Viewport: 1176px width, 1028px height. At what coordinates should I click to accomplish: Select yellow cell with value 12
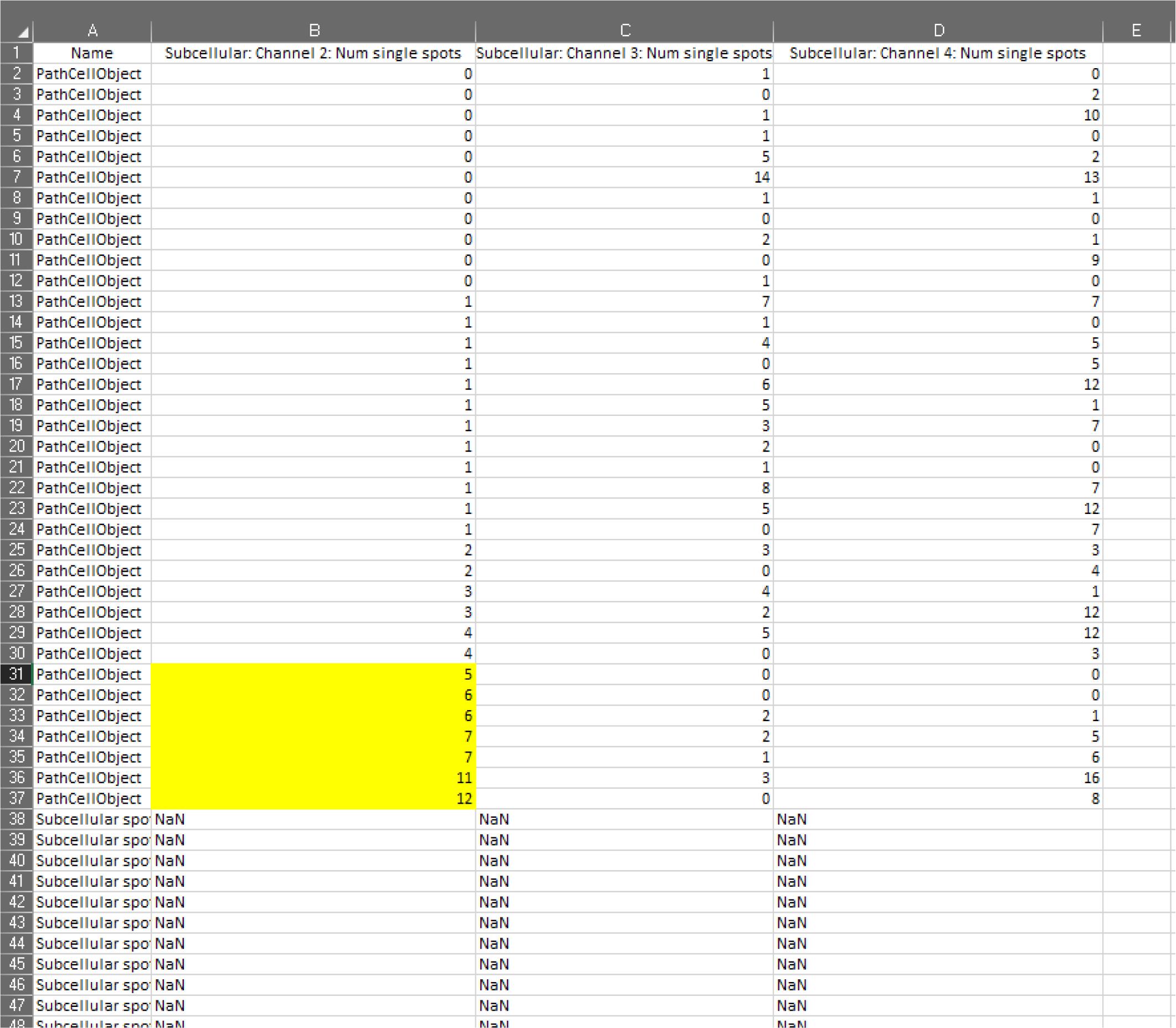[x=313, y=798]
